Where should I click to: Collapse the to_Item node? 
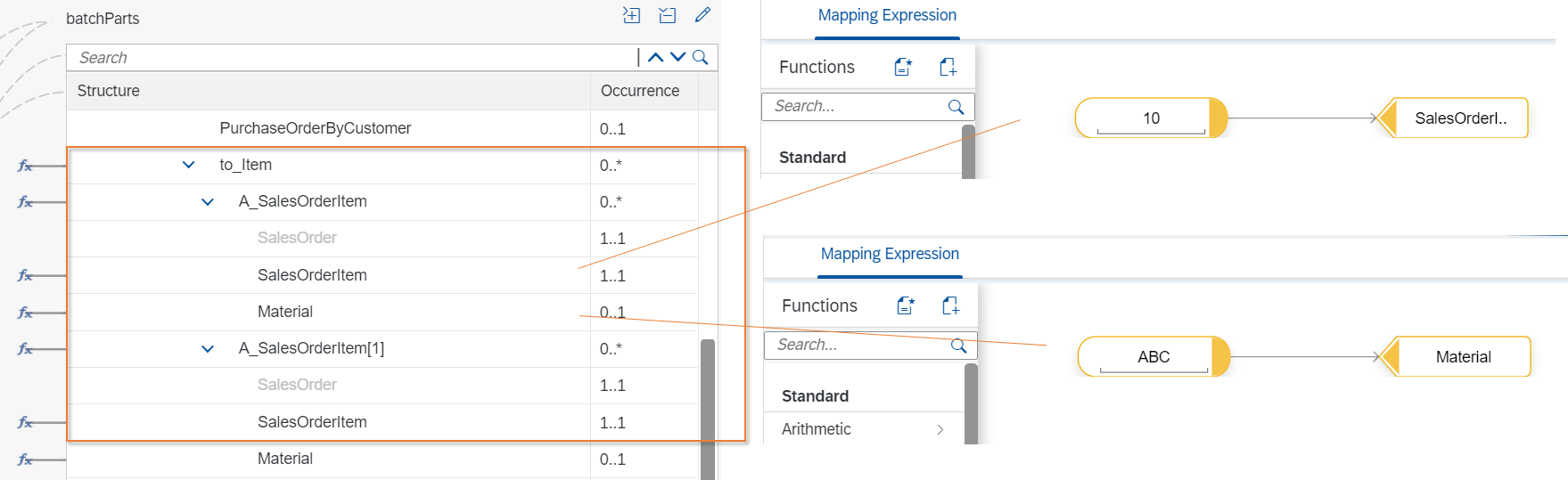188,165
